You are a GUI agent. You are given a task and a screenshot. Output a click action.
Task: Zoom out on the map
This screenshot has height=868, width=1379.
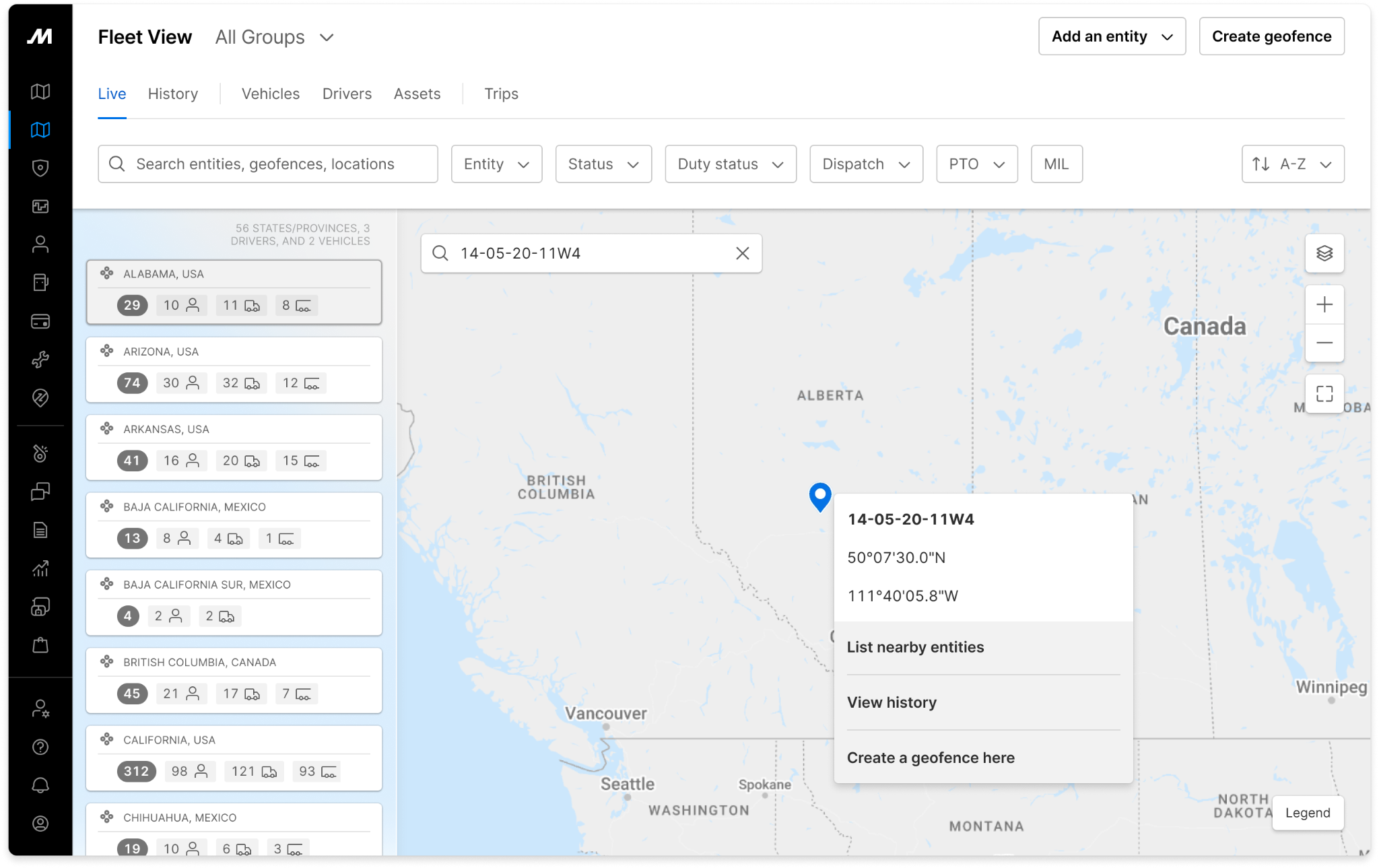1324,343
